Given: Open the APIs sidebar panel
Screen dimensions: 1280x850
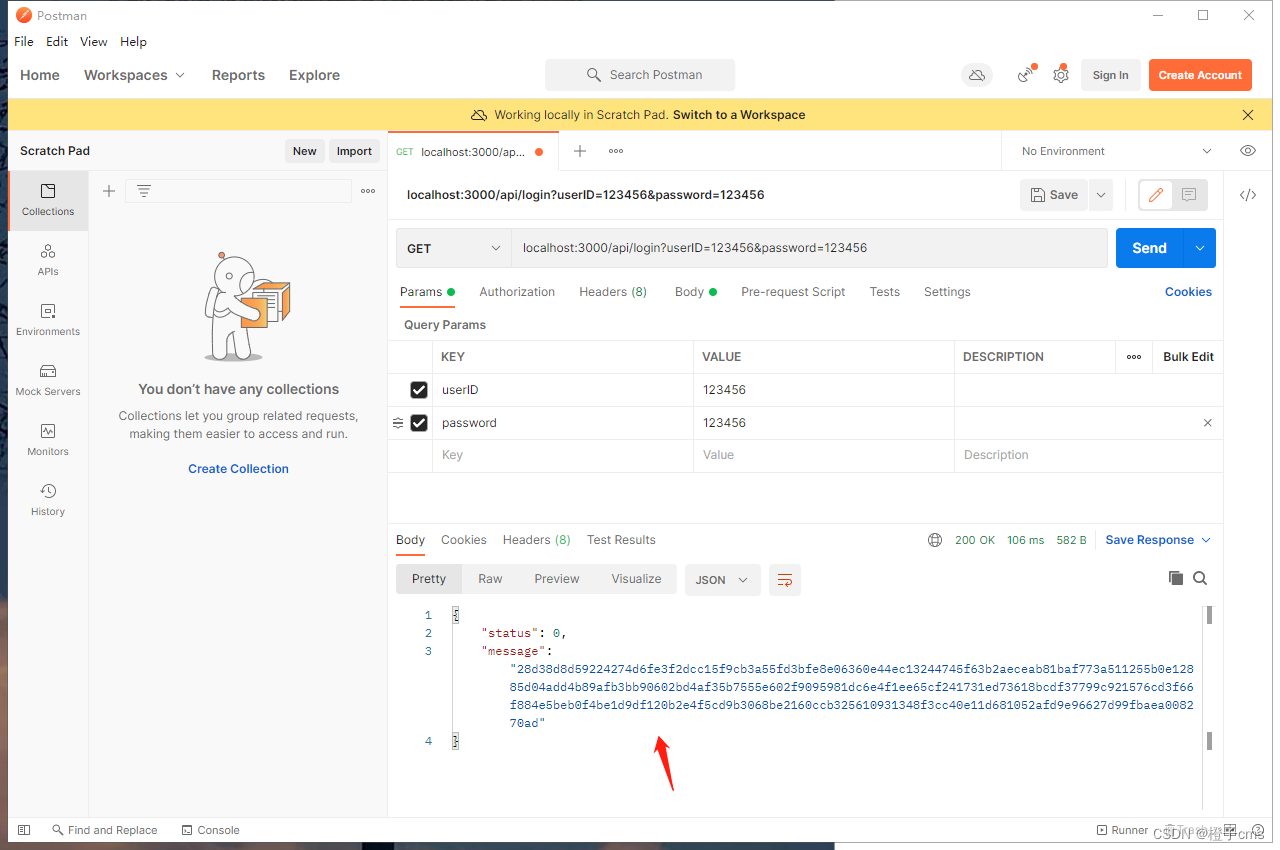Looking at the screenshot, I should [x=48, y=260].
